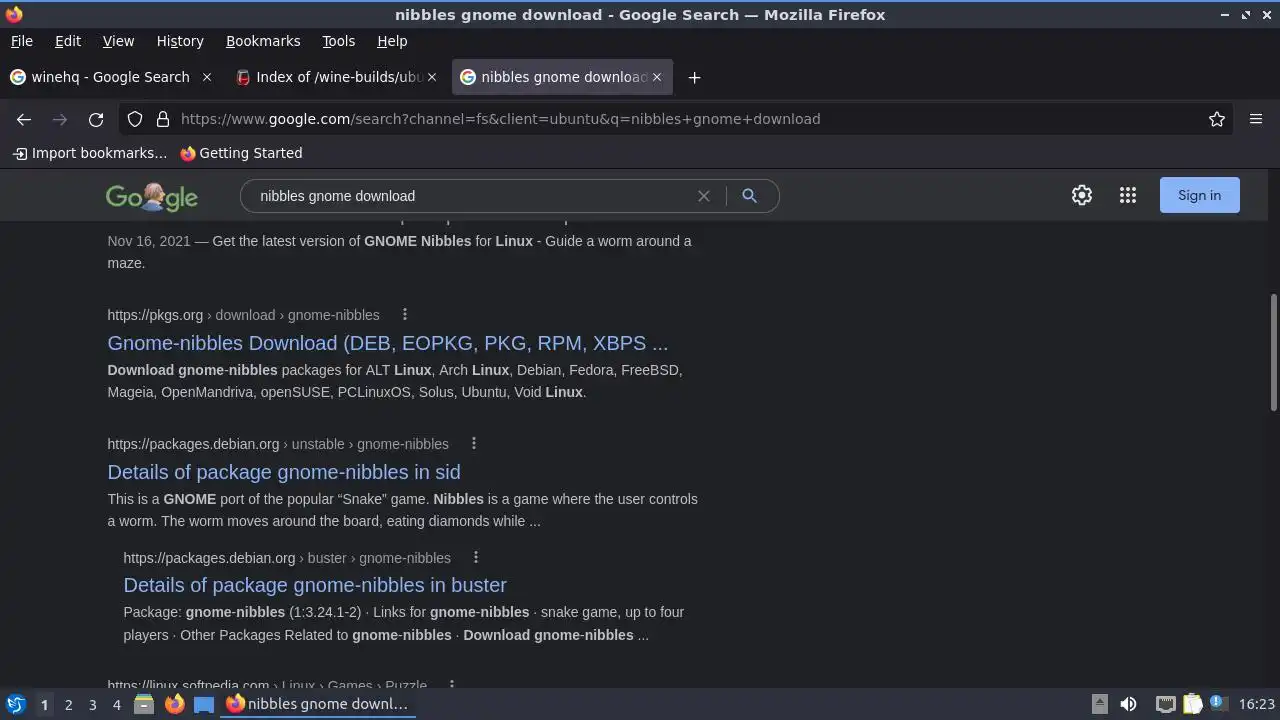Click the address bar URL
This screenshot has width=1280, height=720.
[x=500, y=119]
